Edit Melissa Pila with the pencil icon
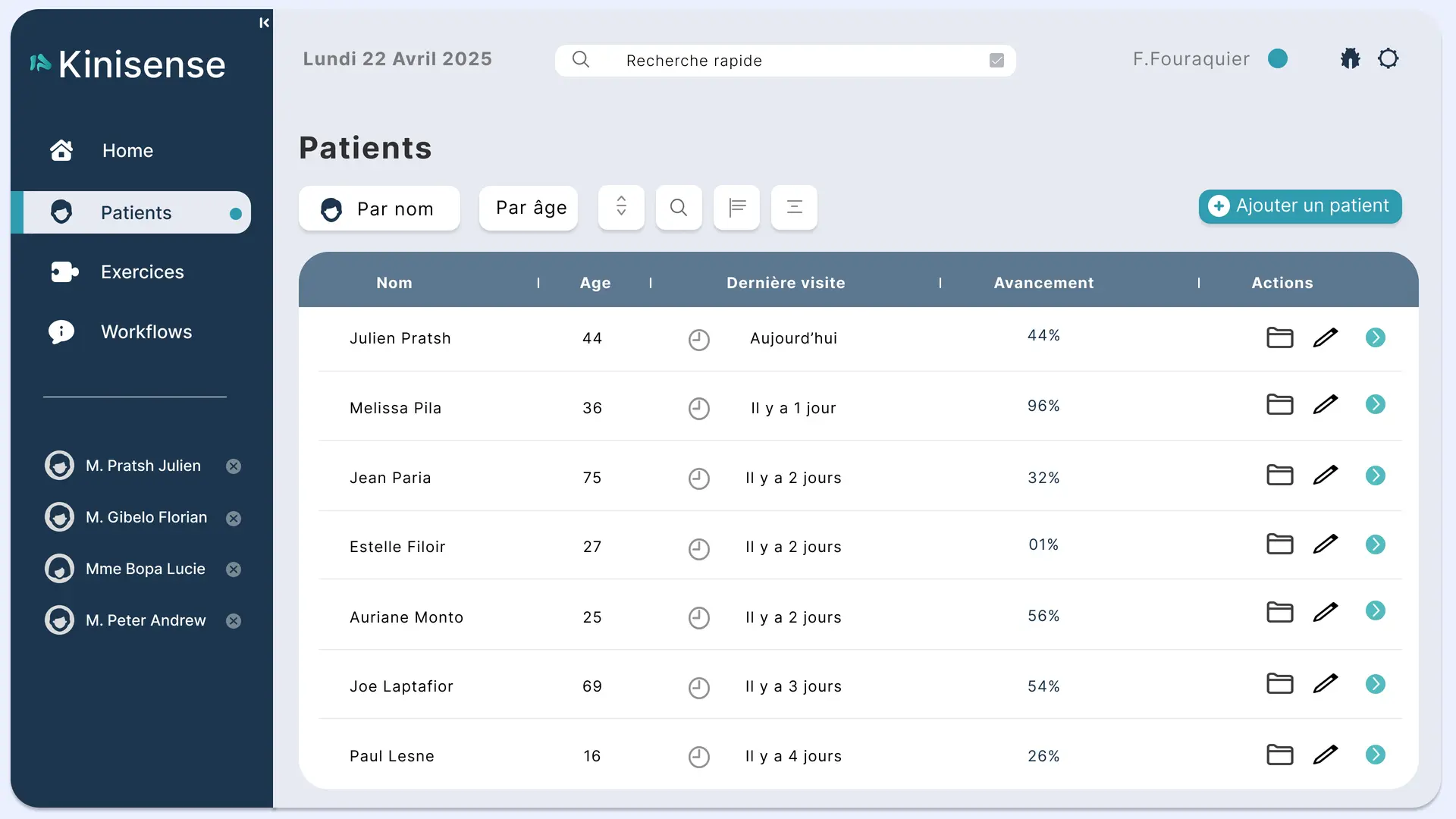The image size is (1456, 819). pyautogui.click(x=1325, y=404)
